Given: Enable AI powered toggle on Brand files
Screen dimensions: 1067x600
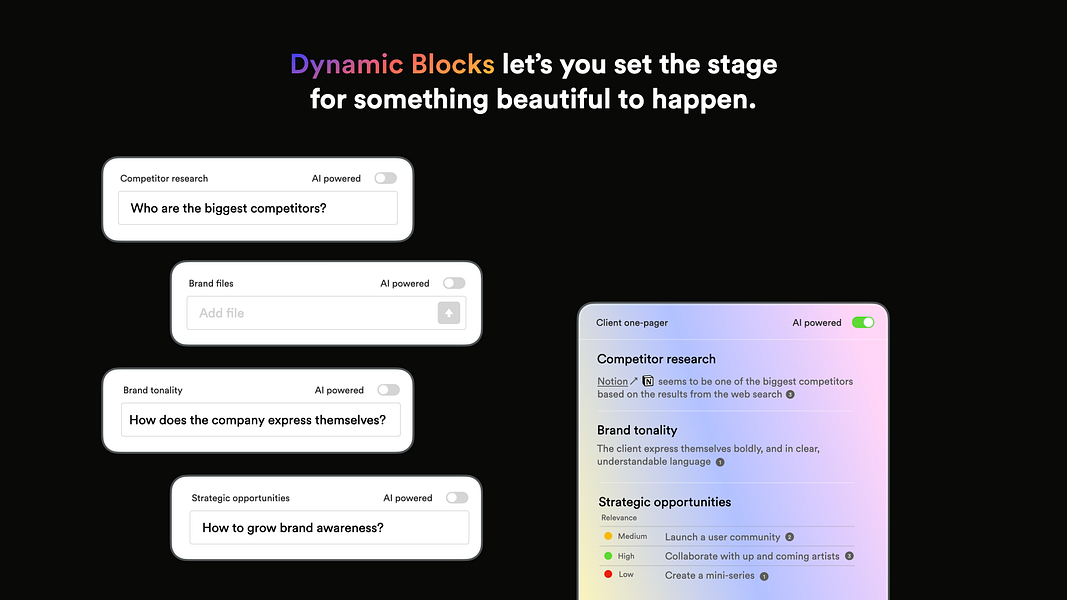Looking at the screenshot, I should 454,283.
